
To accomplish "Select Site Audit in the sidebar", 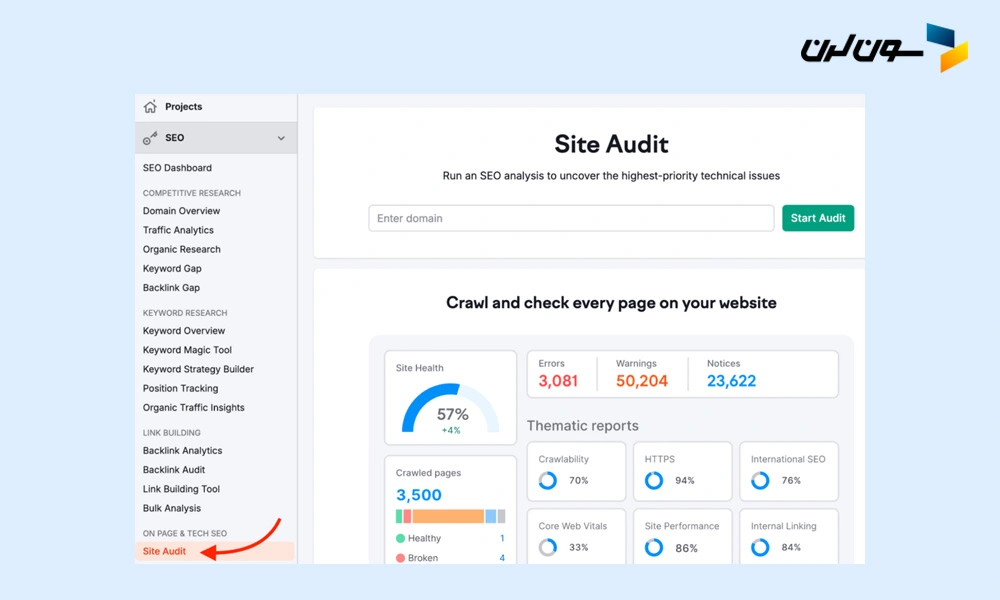I will 164,551.
